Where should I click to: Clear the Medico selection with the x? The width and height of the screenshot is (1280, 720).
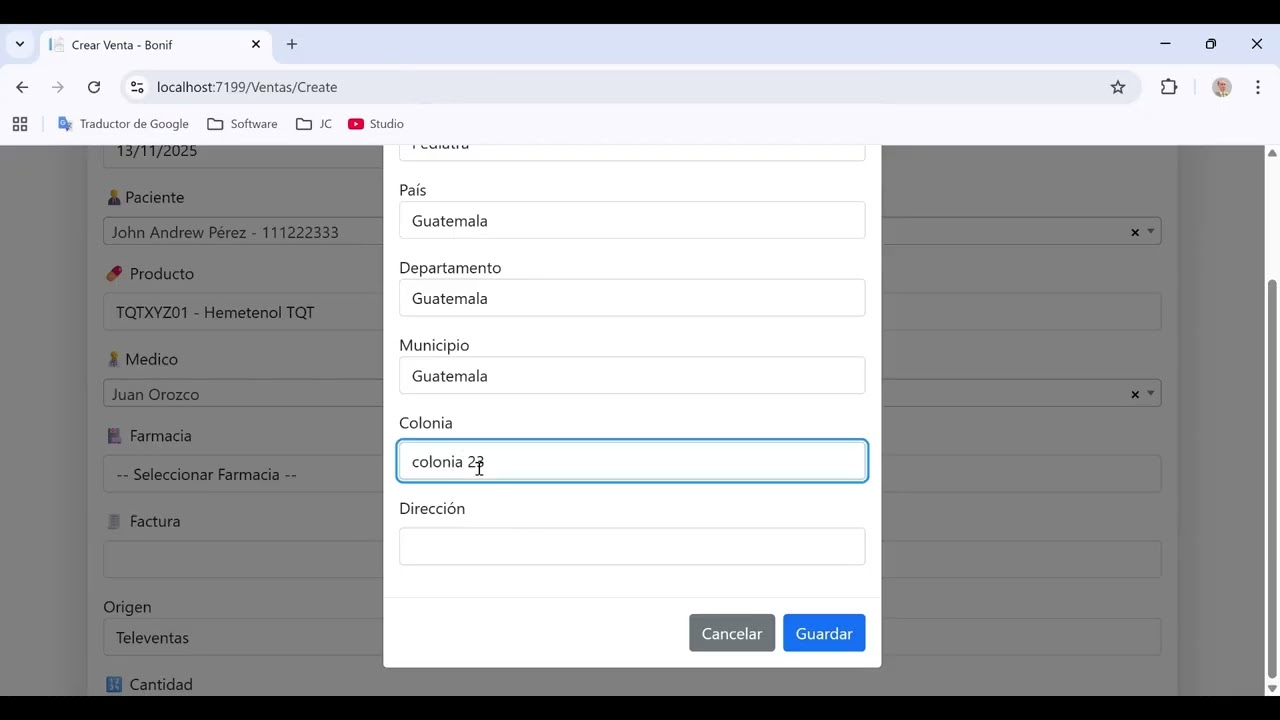click(1135, 394)
